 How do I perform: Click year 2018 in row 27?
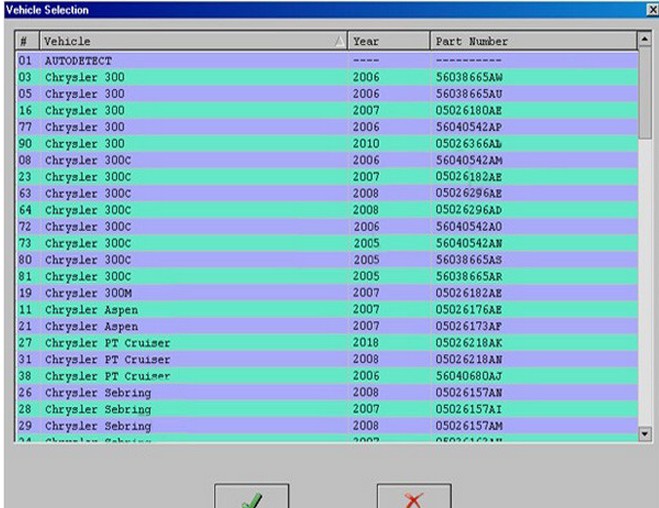click(x=366, y=343)
